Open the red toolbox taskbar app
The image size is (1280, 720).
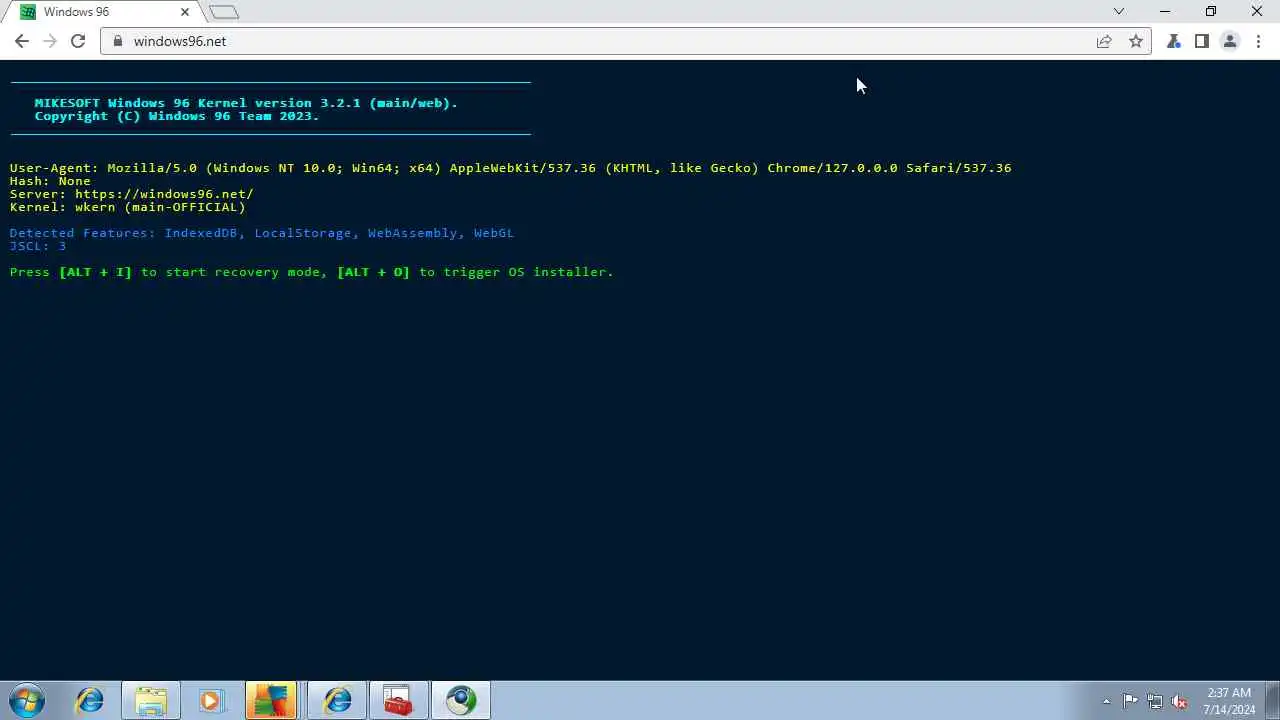(x=398, y=700)
